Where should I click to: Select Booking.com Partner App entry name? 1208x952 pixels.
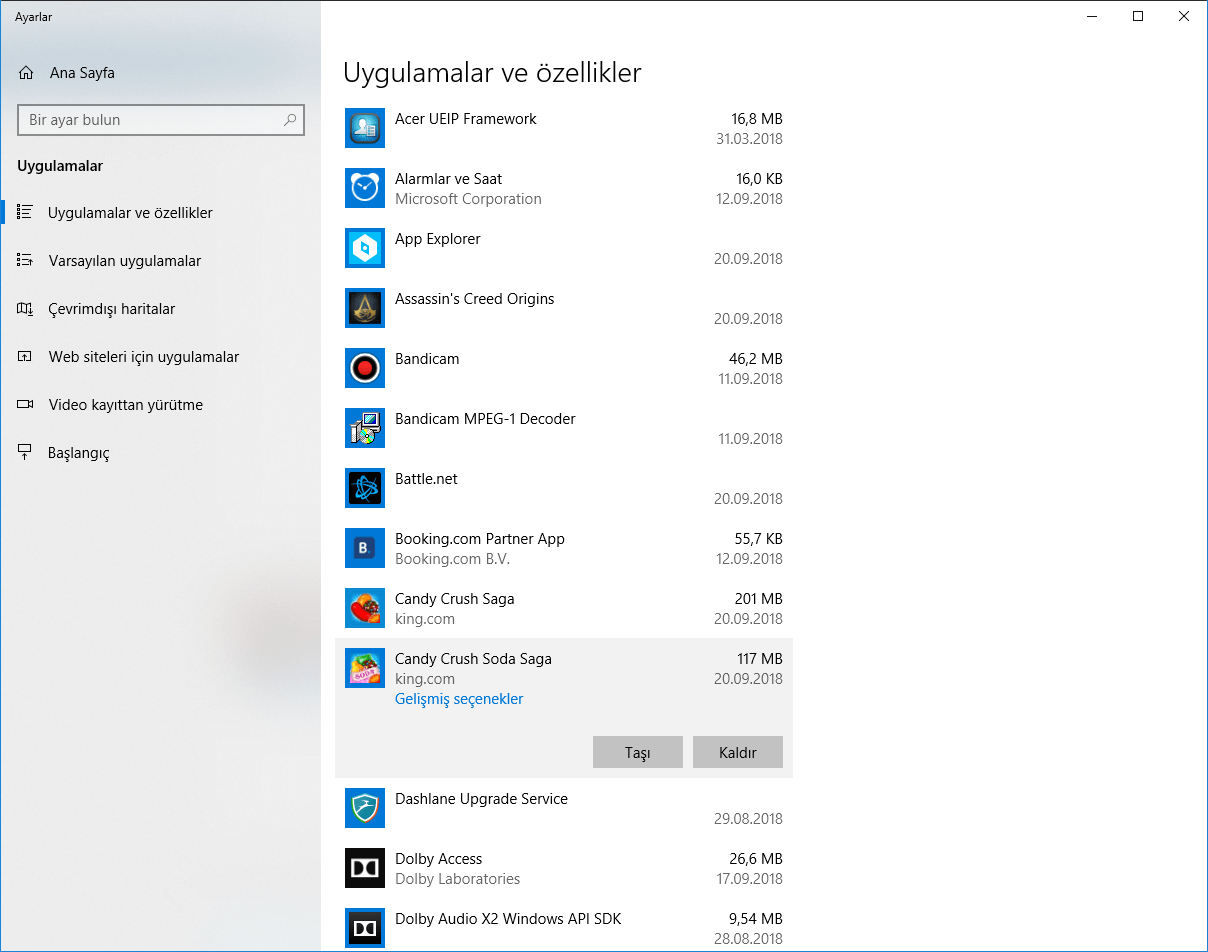(x=480, y=539)
